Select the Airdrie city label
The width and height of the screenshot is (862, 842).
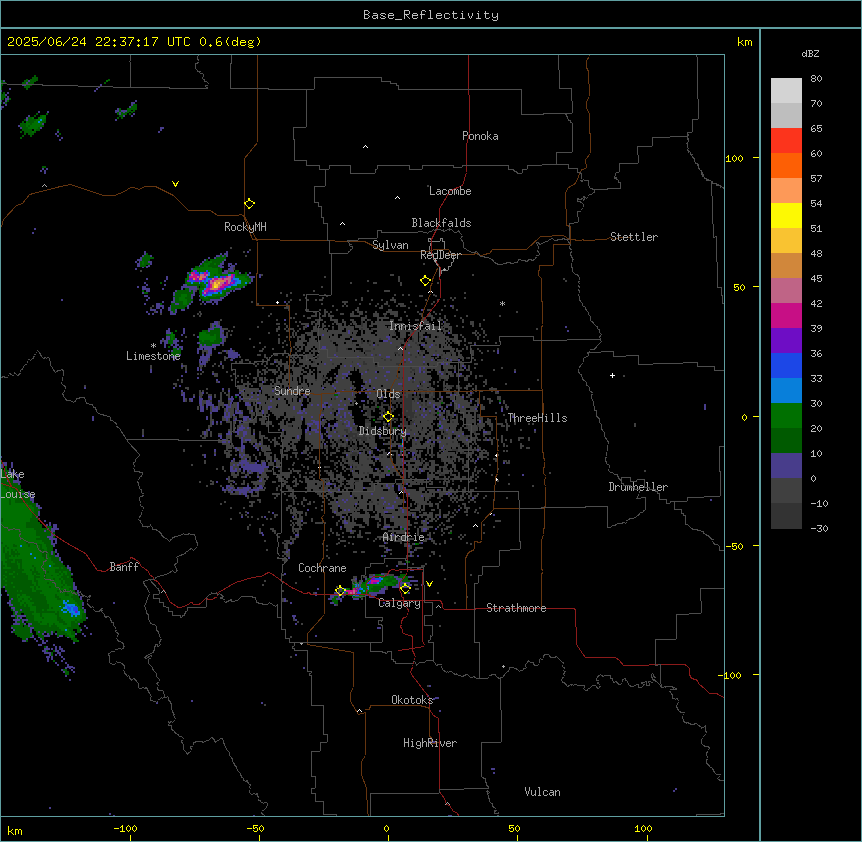coord(404,537)
